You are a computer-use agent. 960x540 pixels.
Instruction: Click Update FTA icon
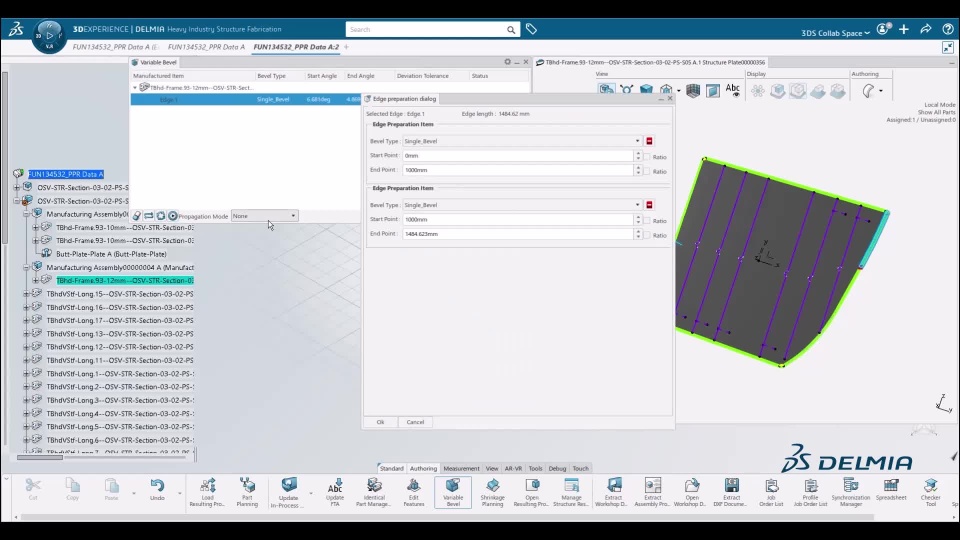(335, 492)
